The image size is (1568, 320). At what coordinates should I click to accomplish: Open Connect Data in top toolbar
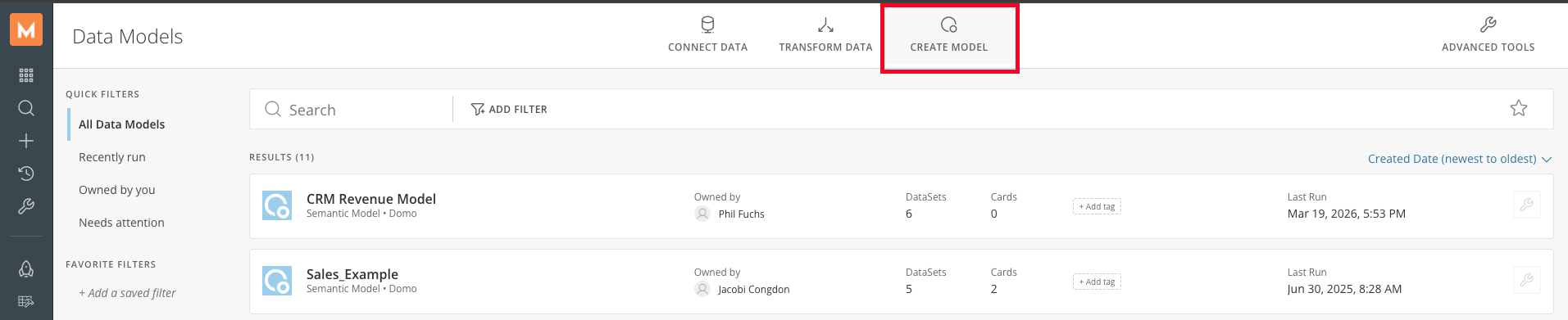click(x=707, y=34)
